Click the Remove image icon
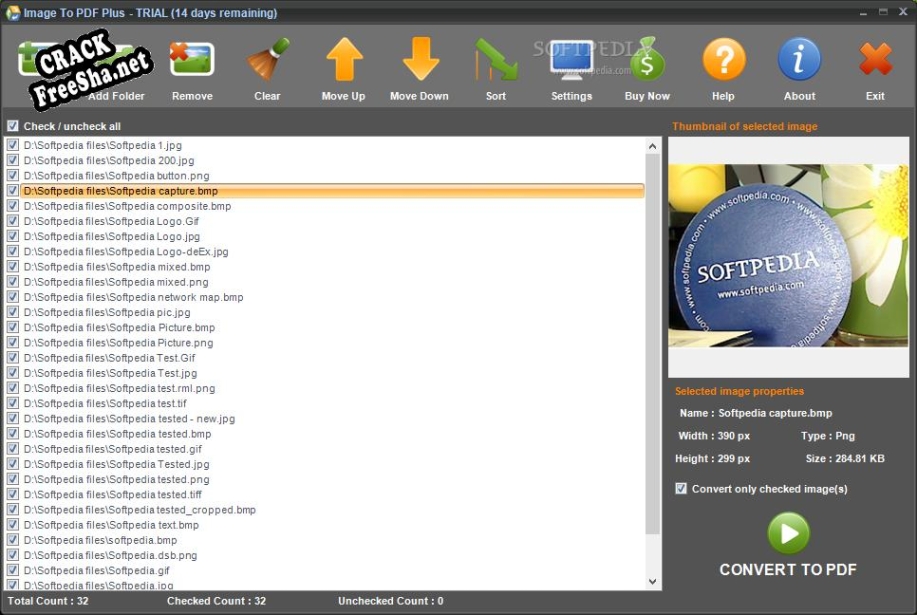Screen dimensions: 917x615 [x=192, y=62]
